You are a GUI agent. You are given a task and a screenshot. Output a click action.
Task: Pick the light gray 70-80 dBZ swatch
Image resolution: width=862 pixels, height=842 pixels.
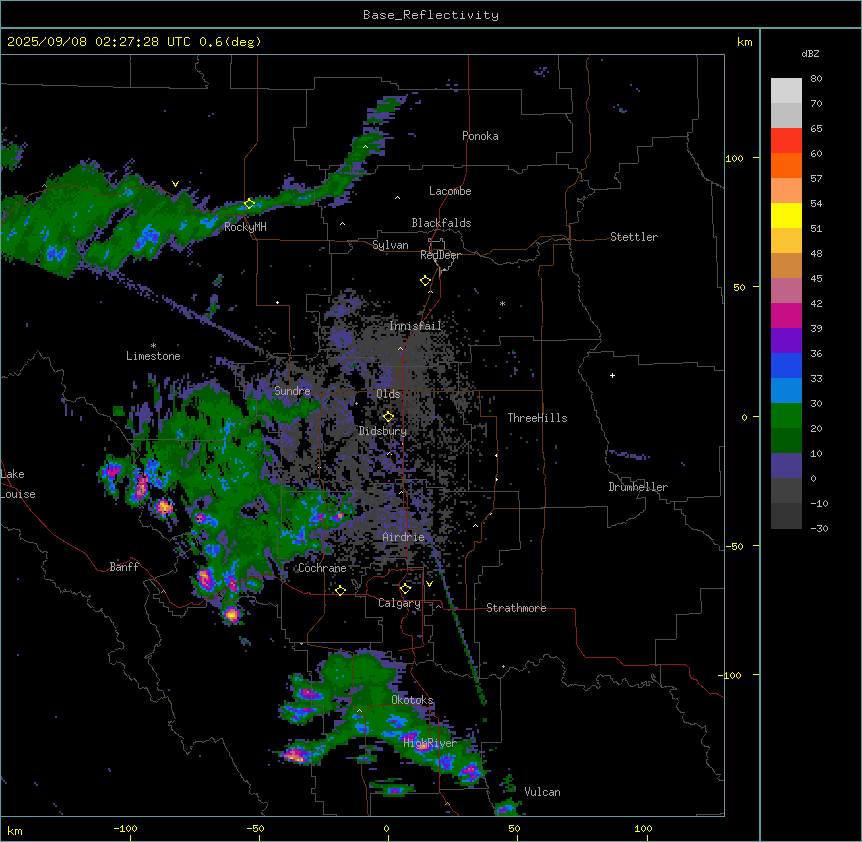point(786,91)
